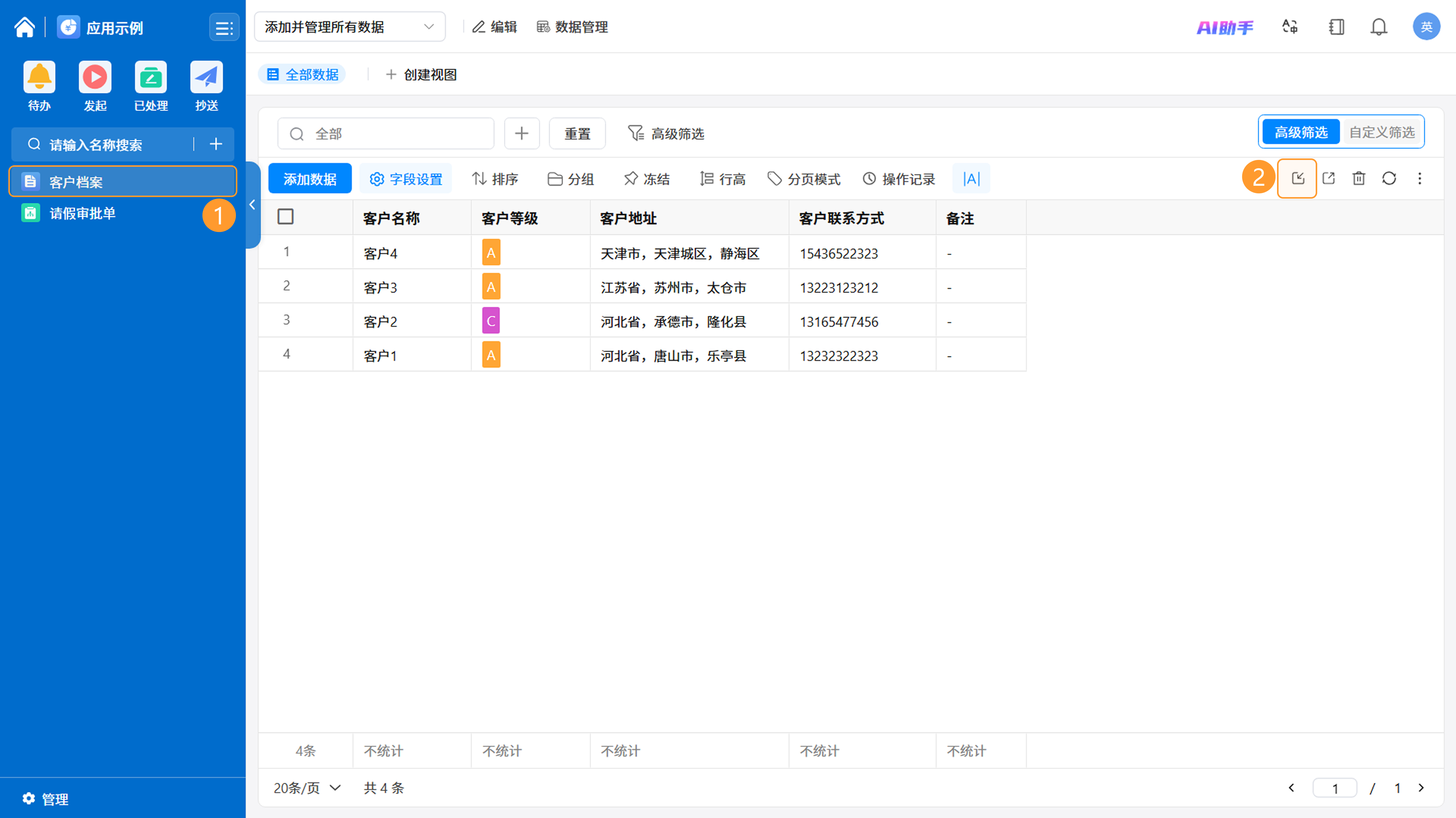Open the 添加并管理所有数据 dropdown
The height and width of the screenshot is (818, 1456).
pyautogui.click(x=349, y=27)
